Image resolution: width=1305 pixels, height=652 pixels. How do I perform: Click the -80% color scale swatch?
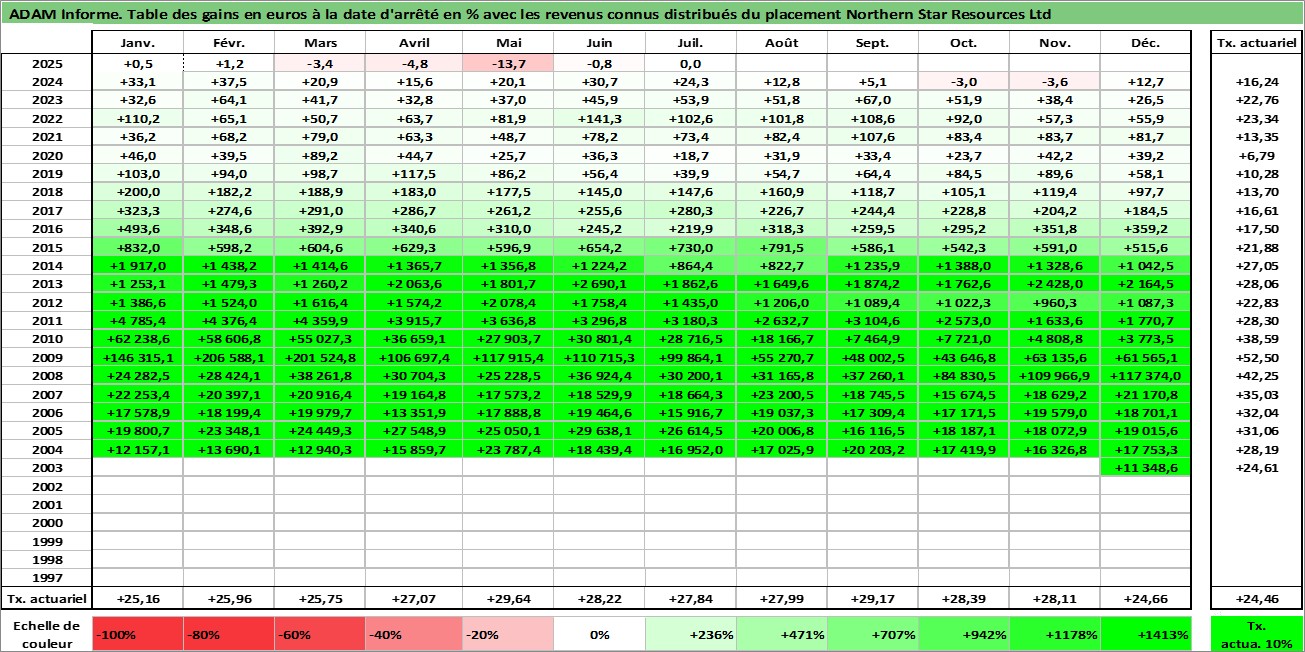(x=229, y=634)
